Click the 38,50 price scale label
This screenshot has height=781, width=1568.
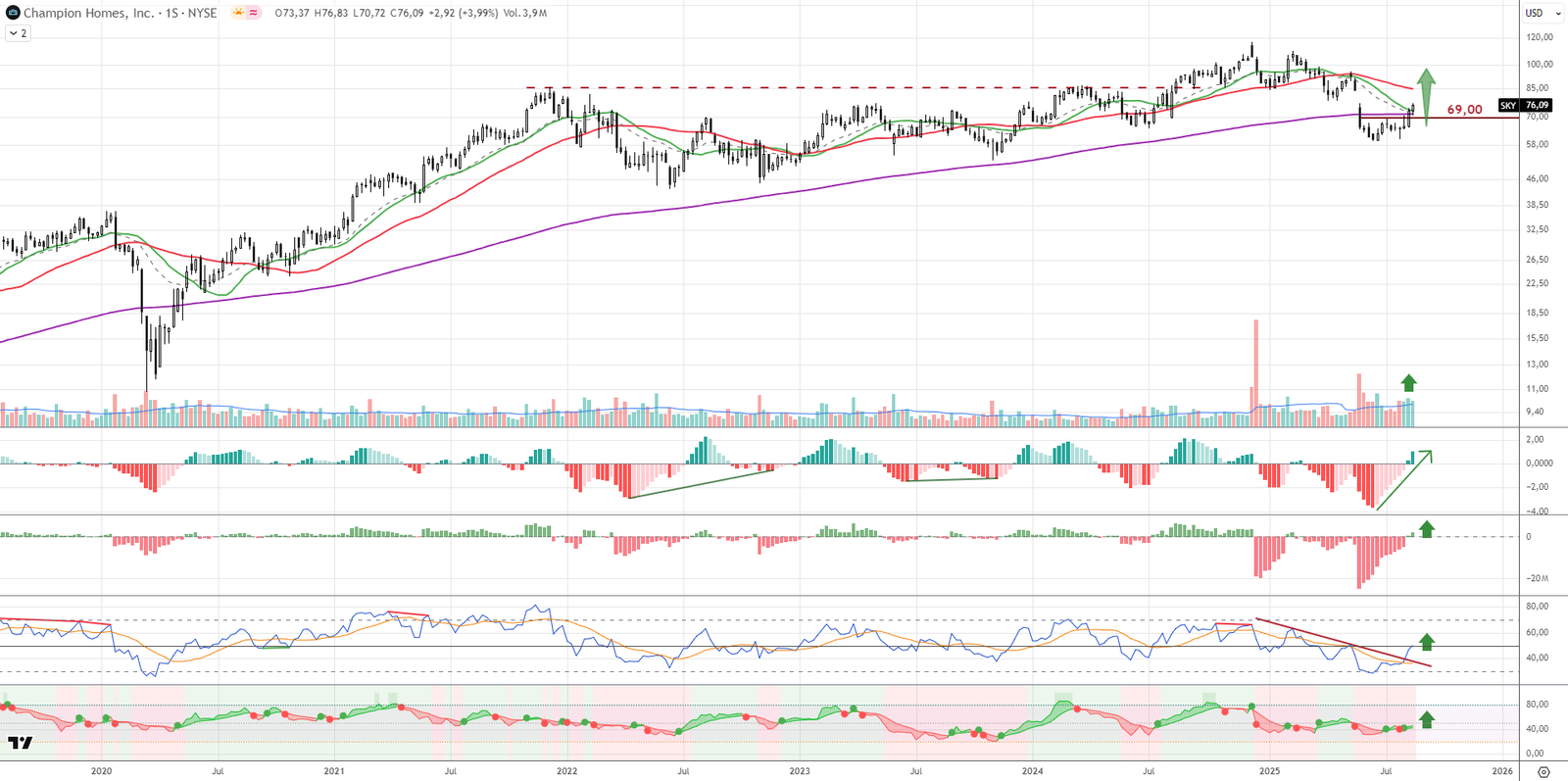1537,206
